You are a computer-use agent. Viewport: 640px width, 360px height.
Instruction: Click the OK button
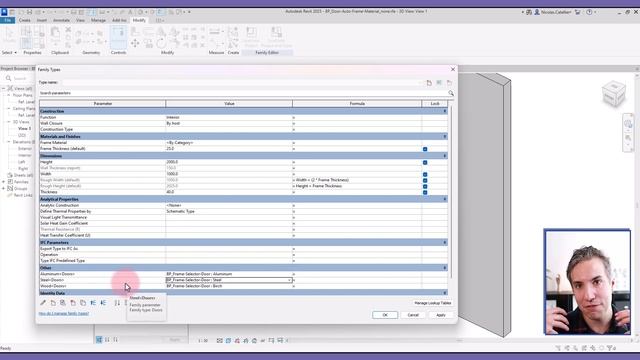point(385,315)
